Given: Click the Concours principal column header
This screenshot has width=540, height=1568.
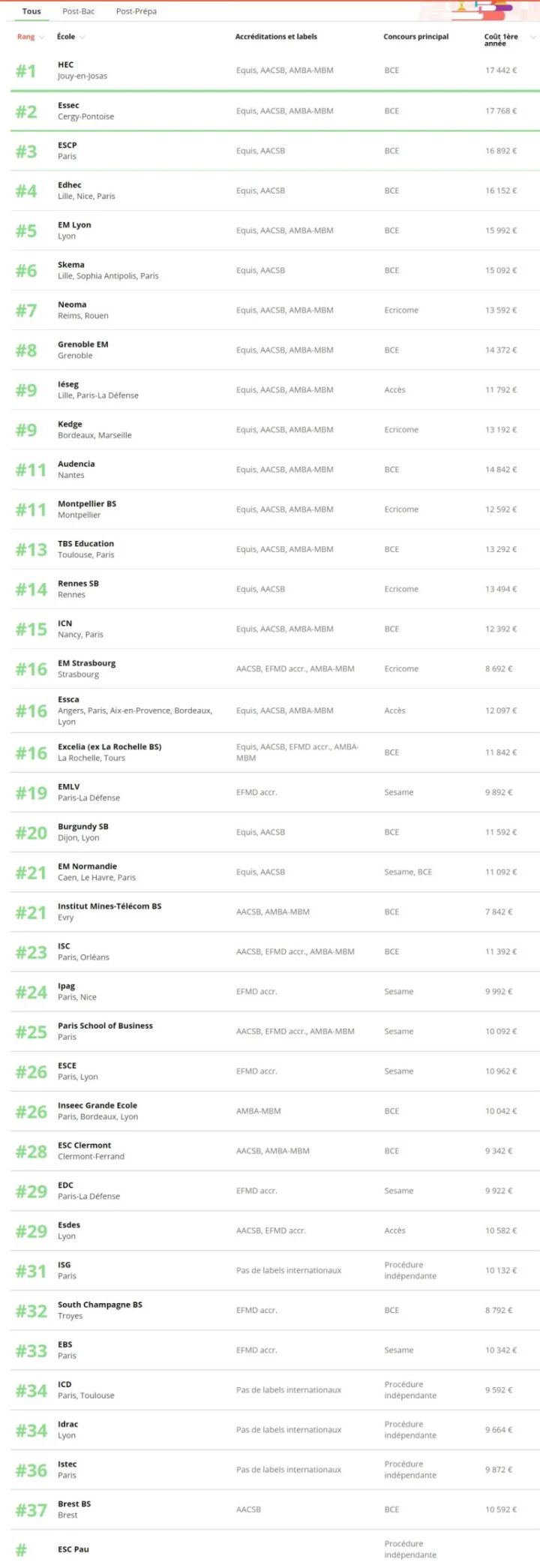Looking at the screenshot, I should pyautogui.click(x=415, y=37).
